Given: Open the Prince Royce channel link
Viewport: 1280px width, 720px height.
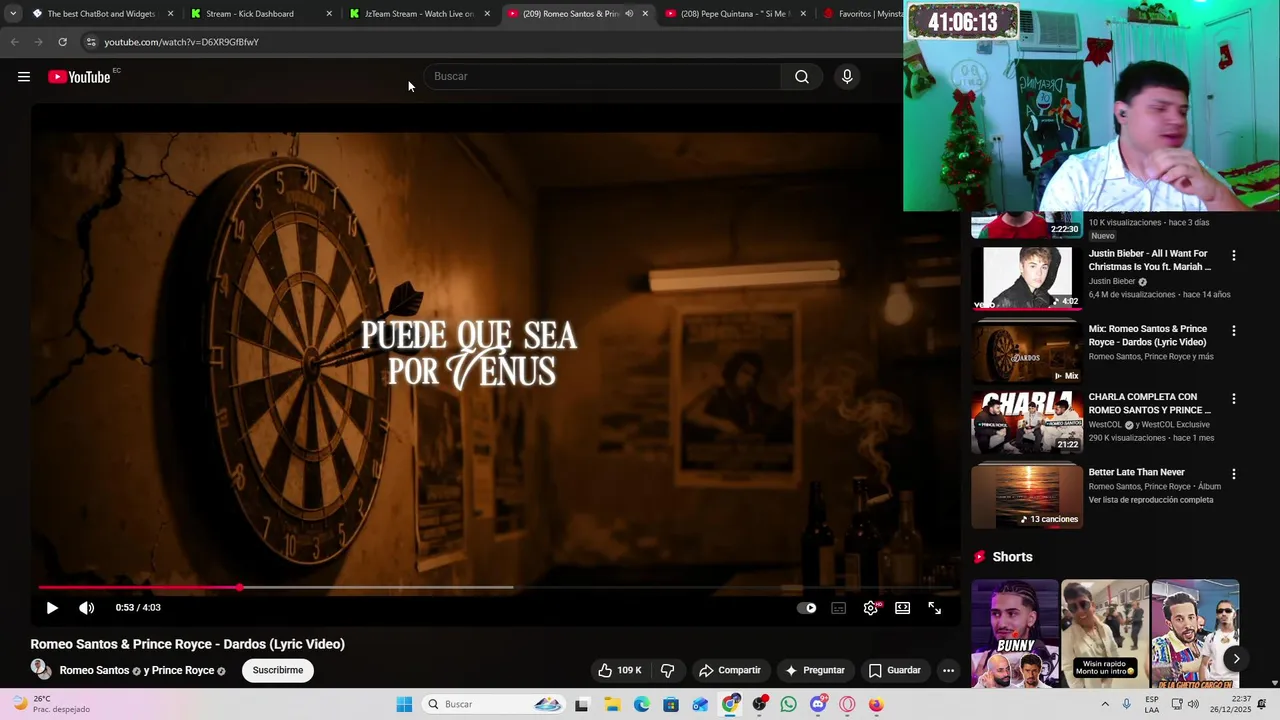Looking at the screenshot, I should (182, 670).
